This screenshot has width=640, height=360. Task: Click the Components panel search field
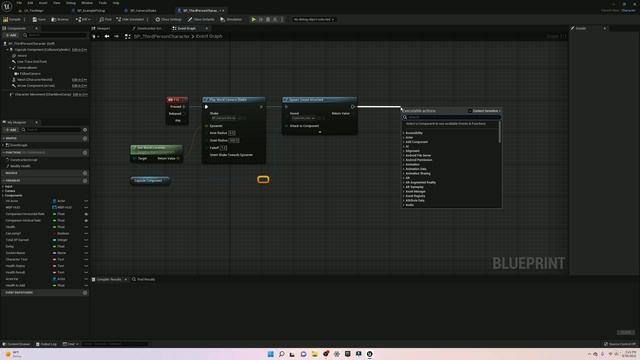pyautogui.click(x=55, y=35)
